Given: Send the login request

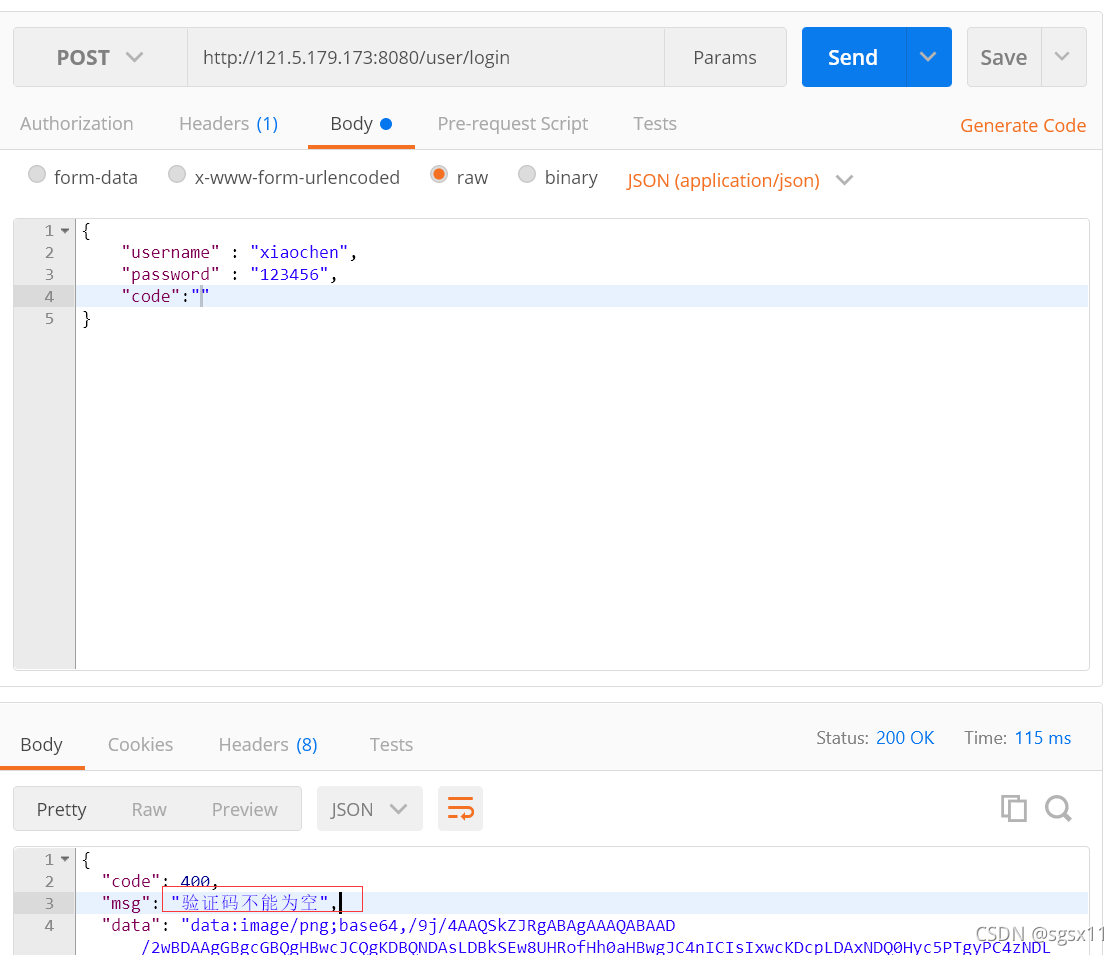Looking at the screenshot, I should click(854, 57).
